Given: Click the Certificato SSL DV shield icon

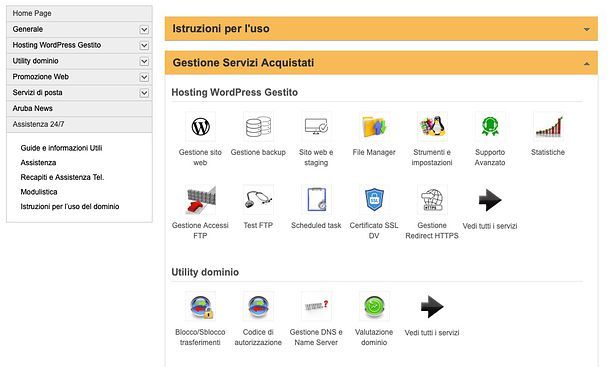Looking at the screenshot, I should 374,200.
